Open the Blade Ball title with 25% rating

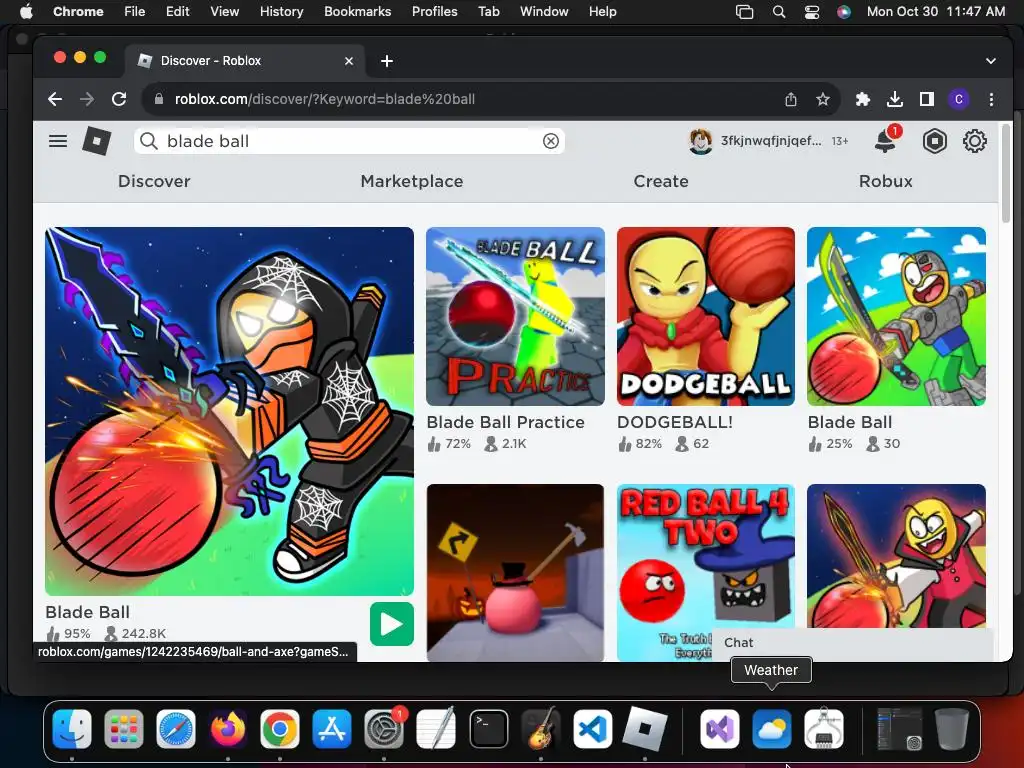850,423
